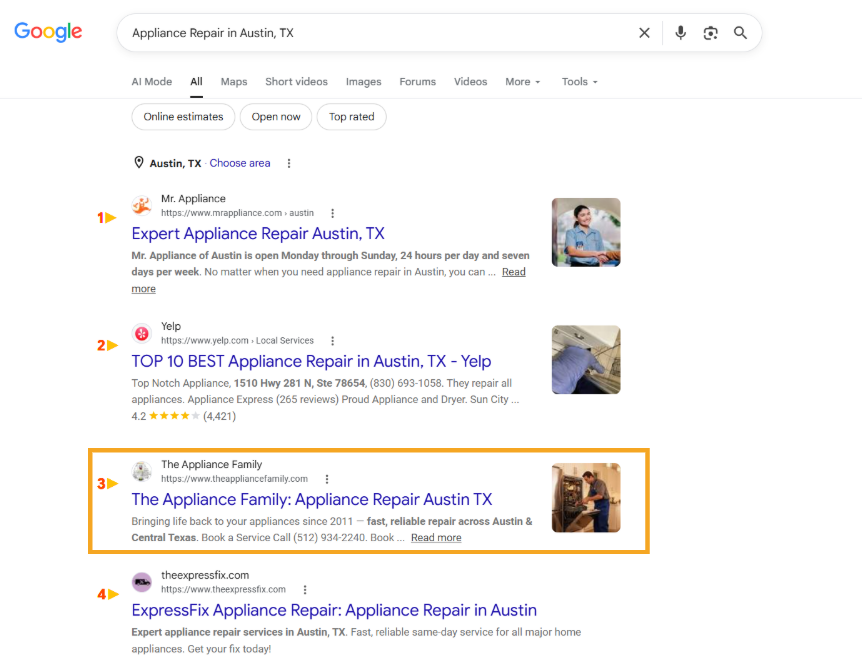Expand the More dropdown
Viewport: 862px width, 658px height.
coord(522,81)
